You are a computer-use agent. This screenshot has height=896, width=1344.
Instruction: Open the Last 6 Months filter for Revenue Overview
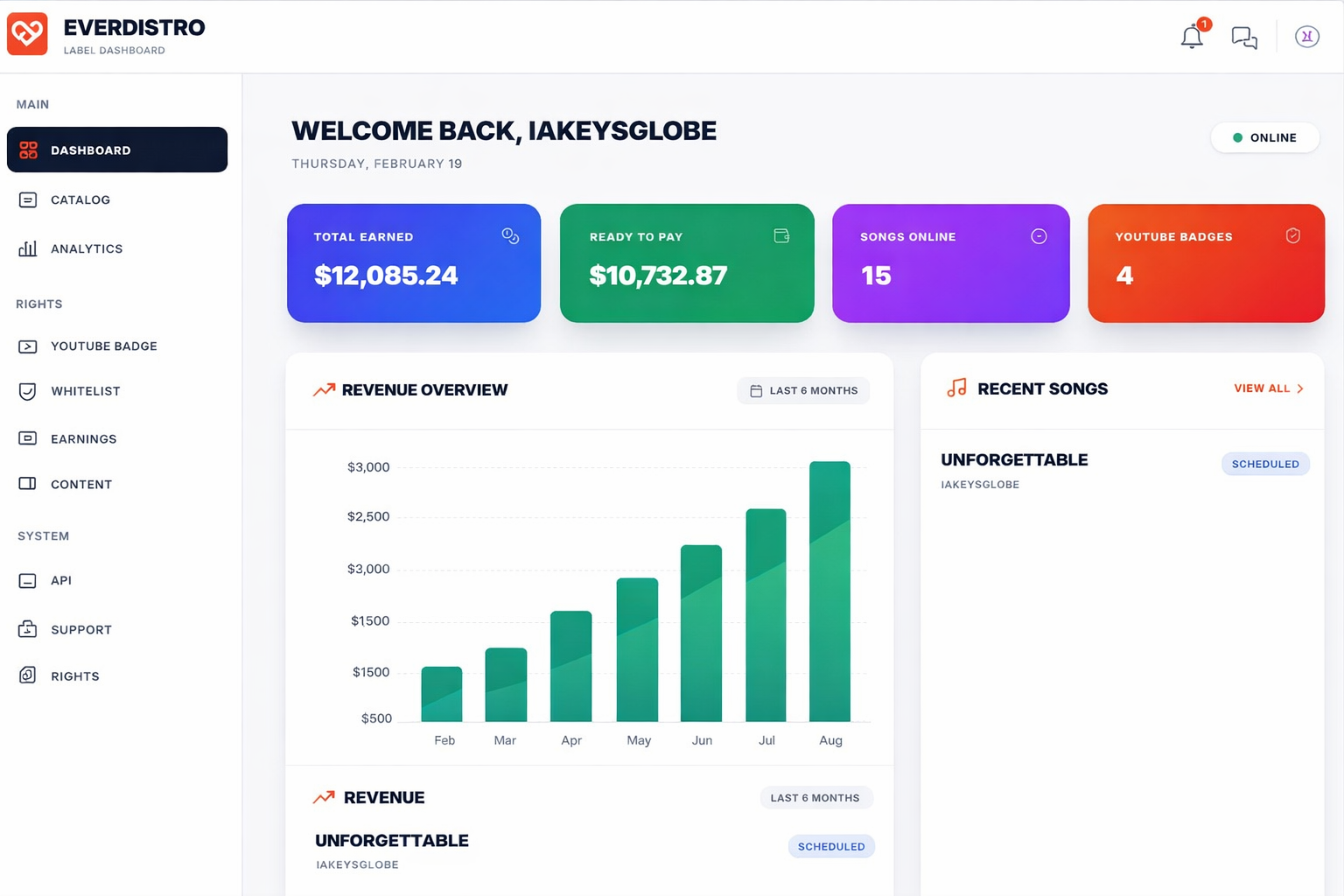pos(802,390)
